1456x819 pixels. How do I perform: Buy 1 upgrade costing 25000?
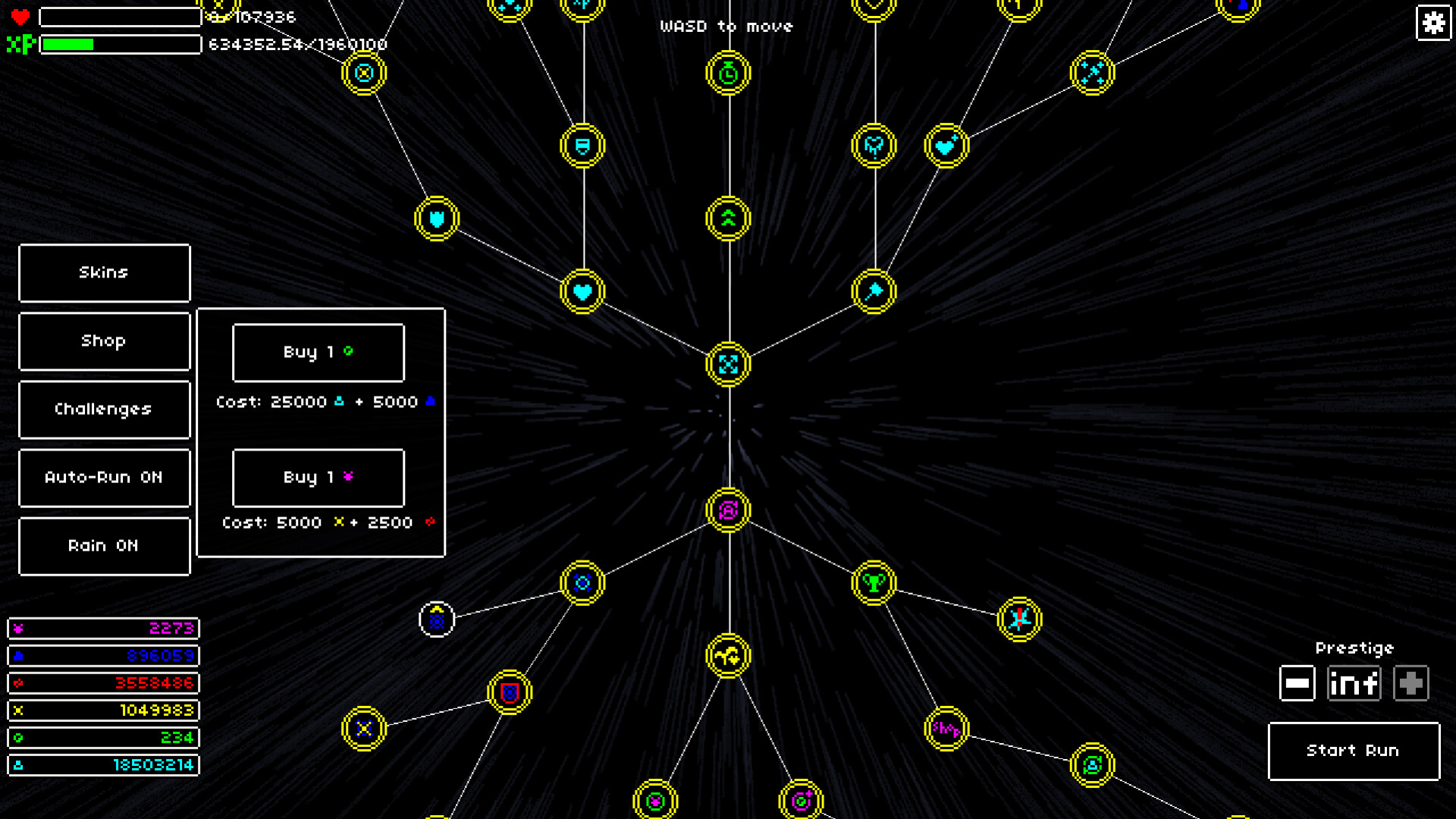(318, 352)
